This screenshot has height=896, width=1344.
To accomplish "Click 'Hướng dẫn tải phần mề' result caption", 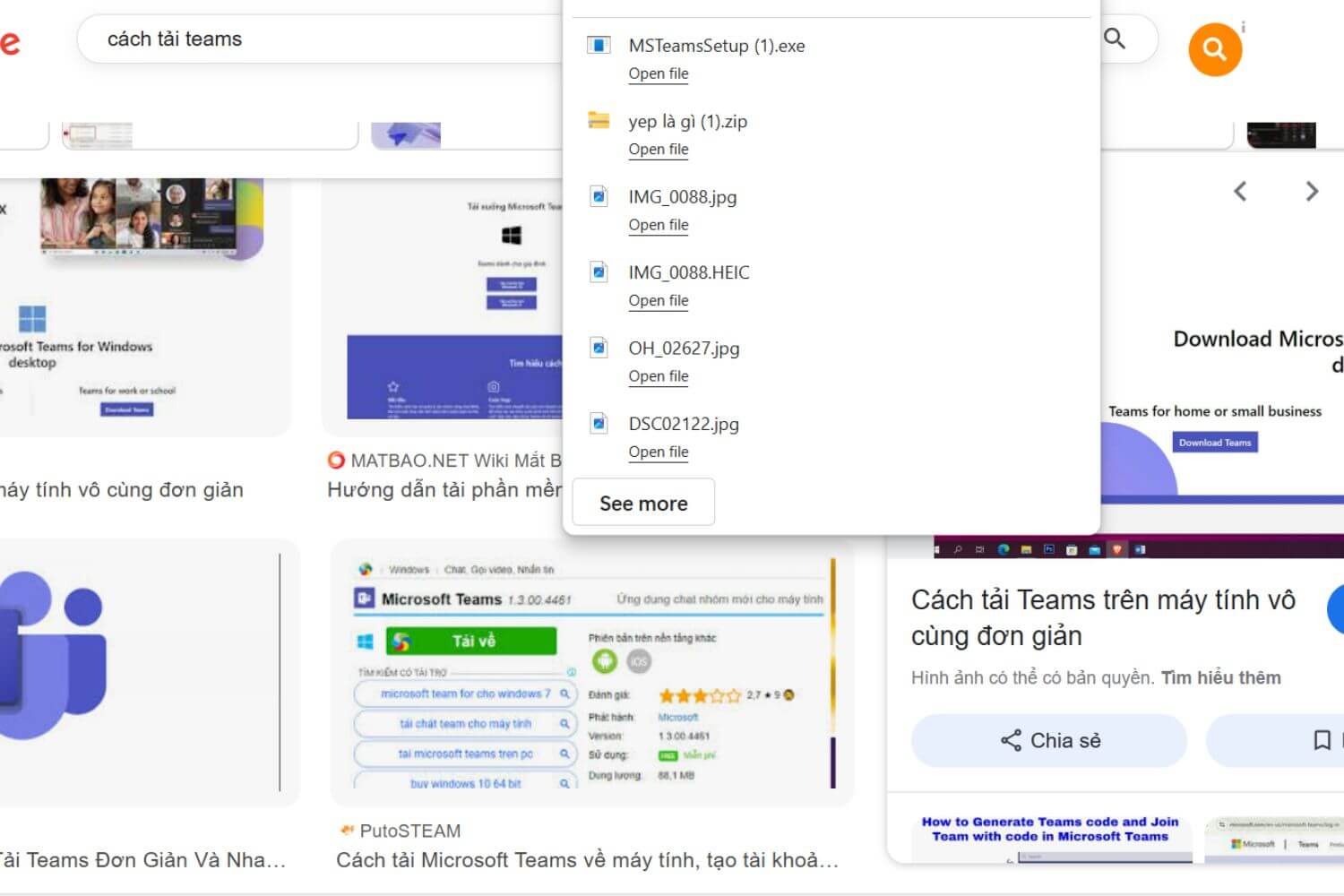I will coord(444,490).
